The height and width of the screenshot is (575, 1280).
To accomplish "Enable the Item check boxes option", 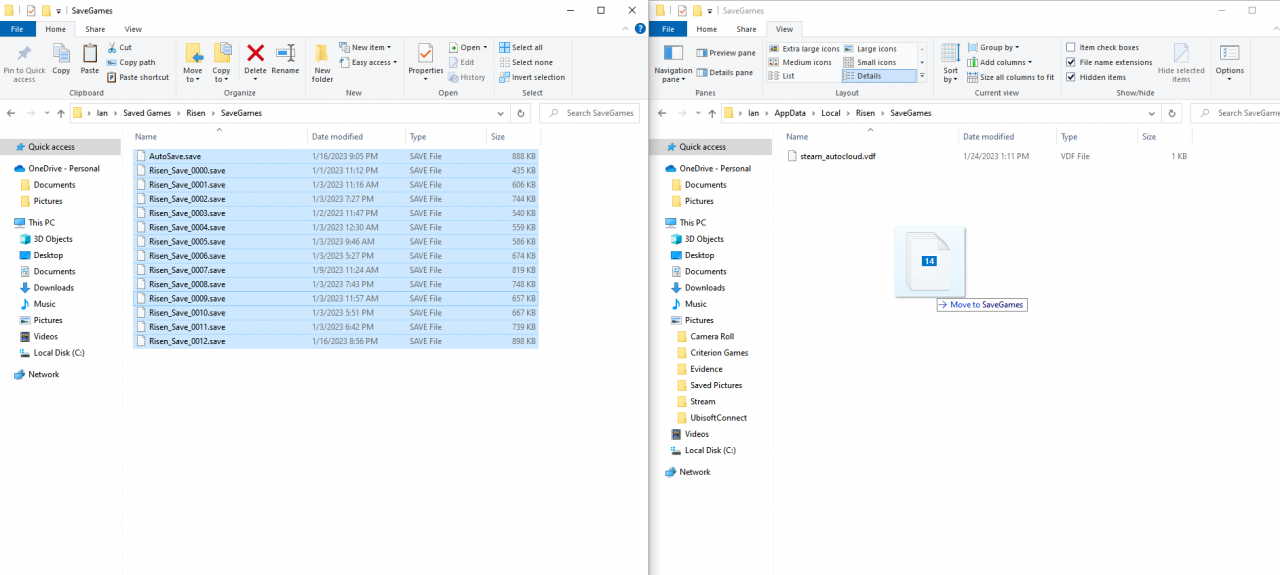I will 1071,47.
